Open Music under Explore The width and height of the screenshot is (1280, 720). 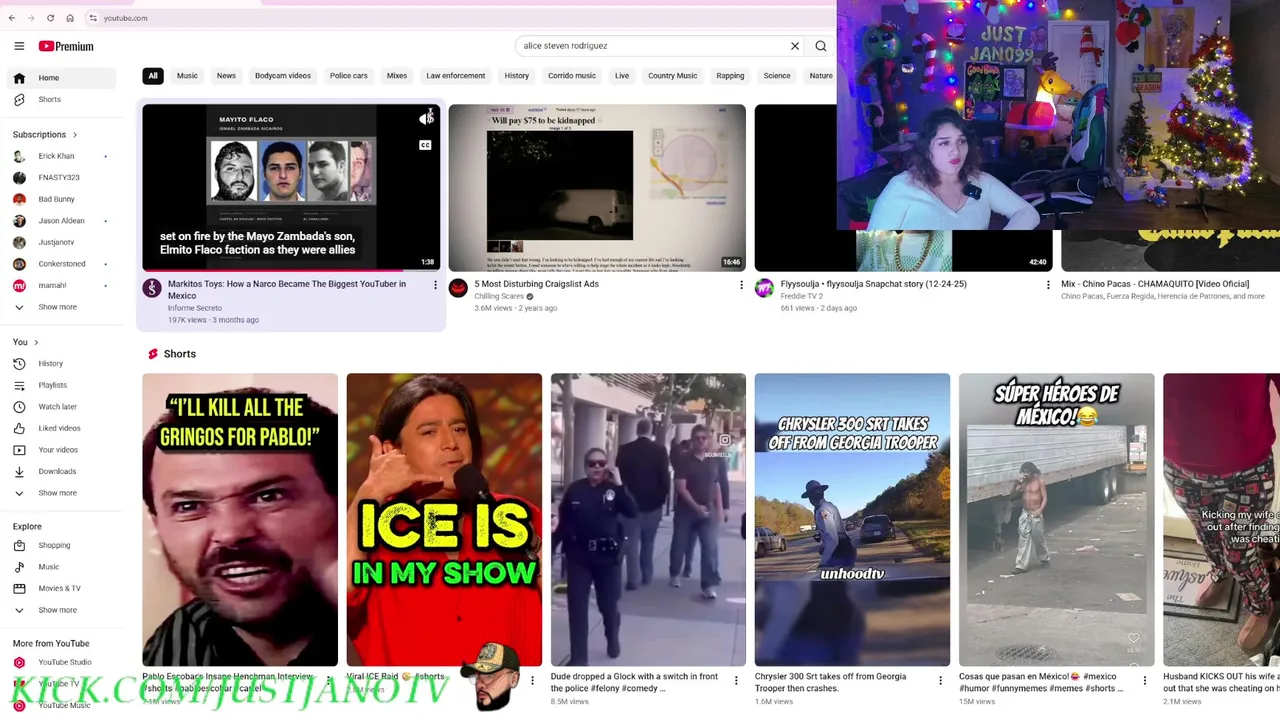click(63, 567)
